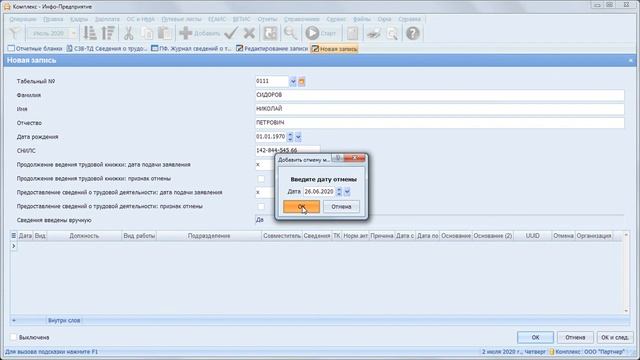
Task: Click the row indicator arrow in the empty table row
Action: 13,246
